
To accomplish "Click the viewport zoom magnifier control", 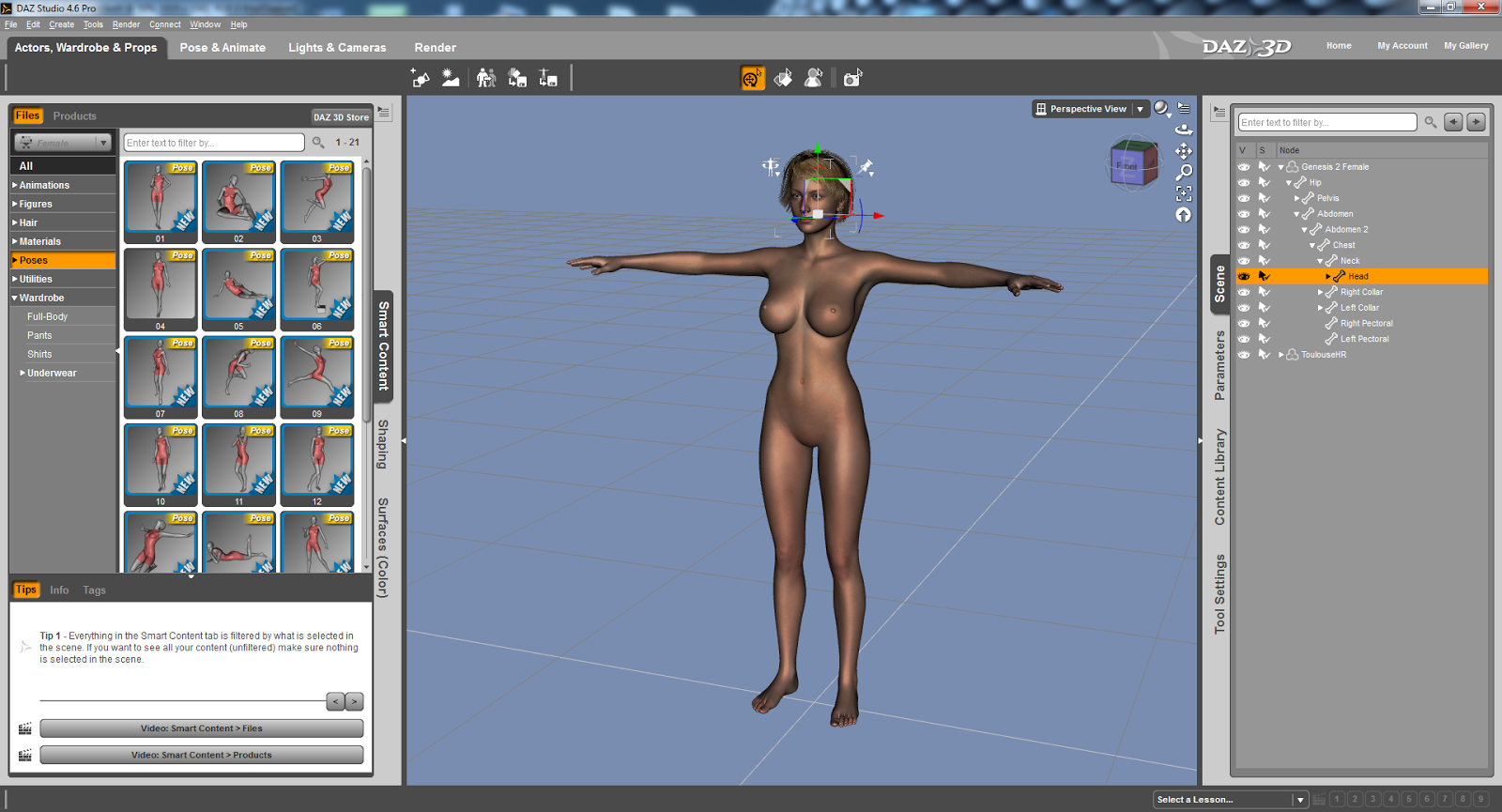I will pyautogui.click(x=1184, y=172).
